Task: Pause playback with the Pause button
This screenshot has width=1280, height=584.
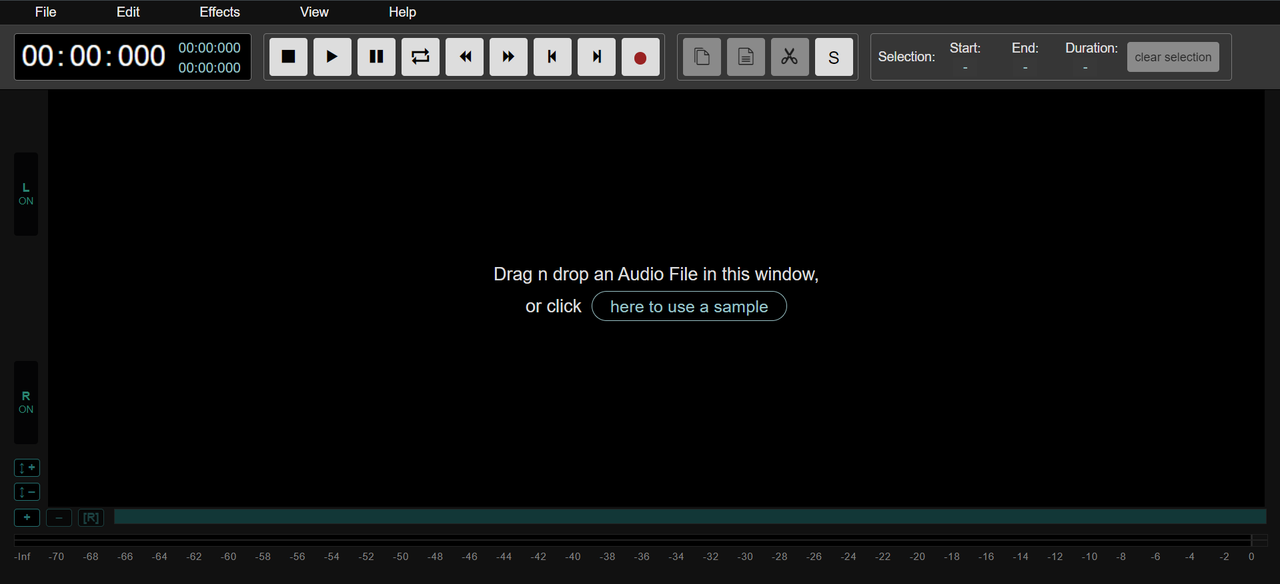Action: coord(376,57)
